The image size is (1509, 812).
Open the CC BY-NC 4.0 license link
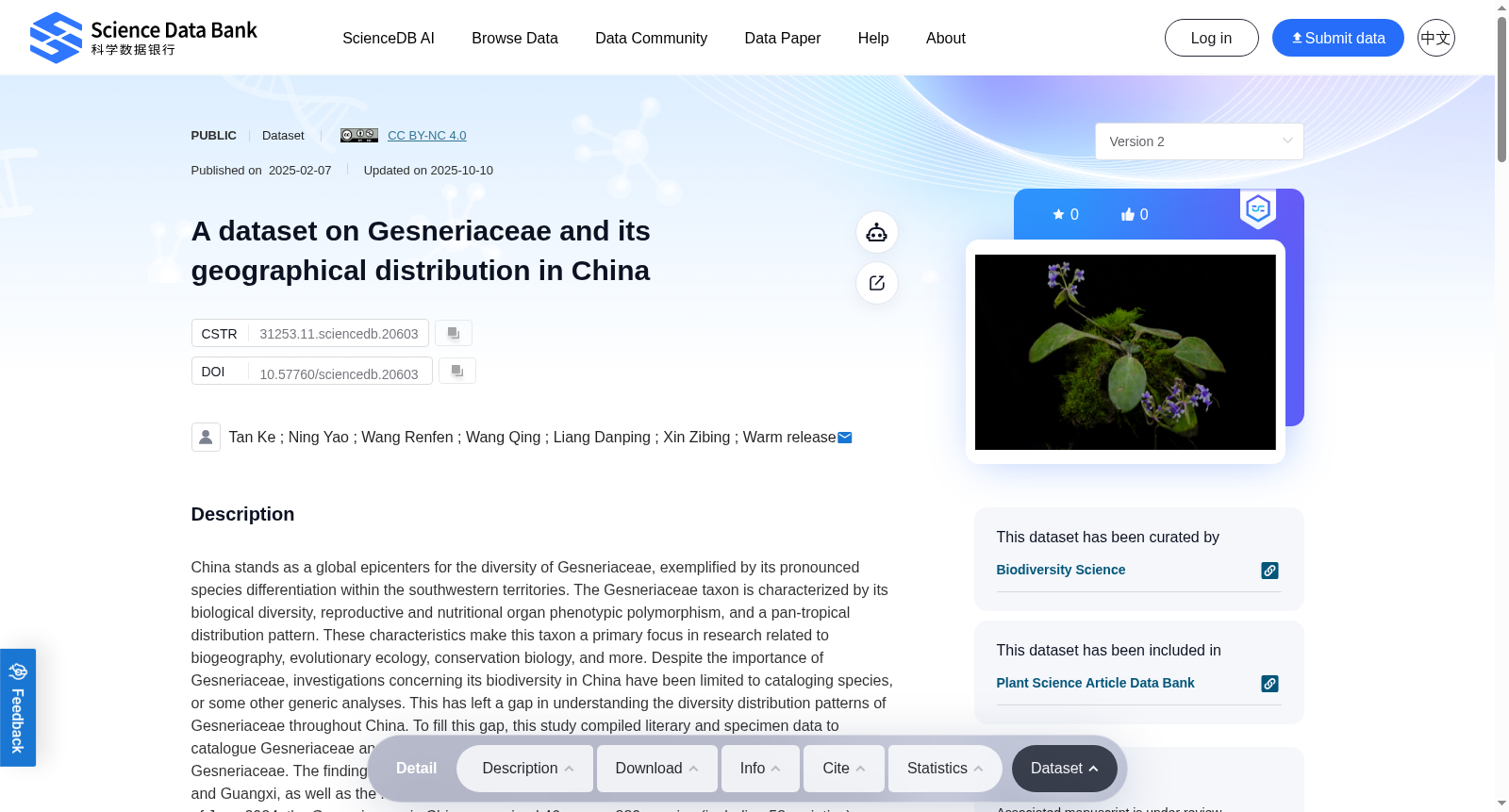[x=427, y=136]
